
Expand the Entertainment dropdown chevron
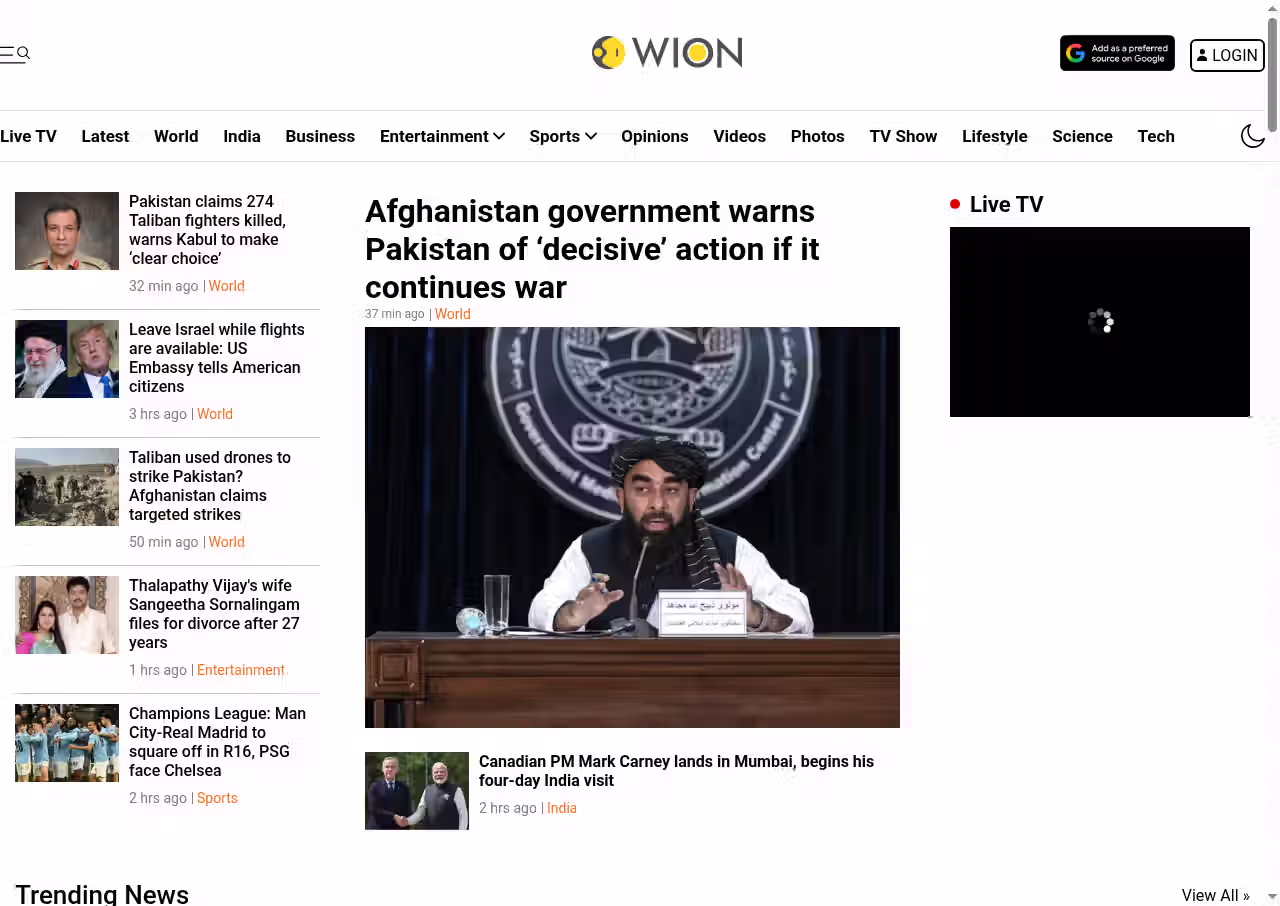pyautogui.click(x=499, y=136)
